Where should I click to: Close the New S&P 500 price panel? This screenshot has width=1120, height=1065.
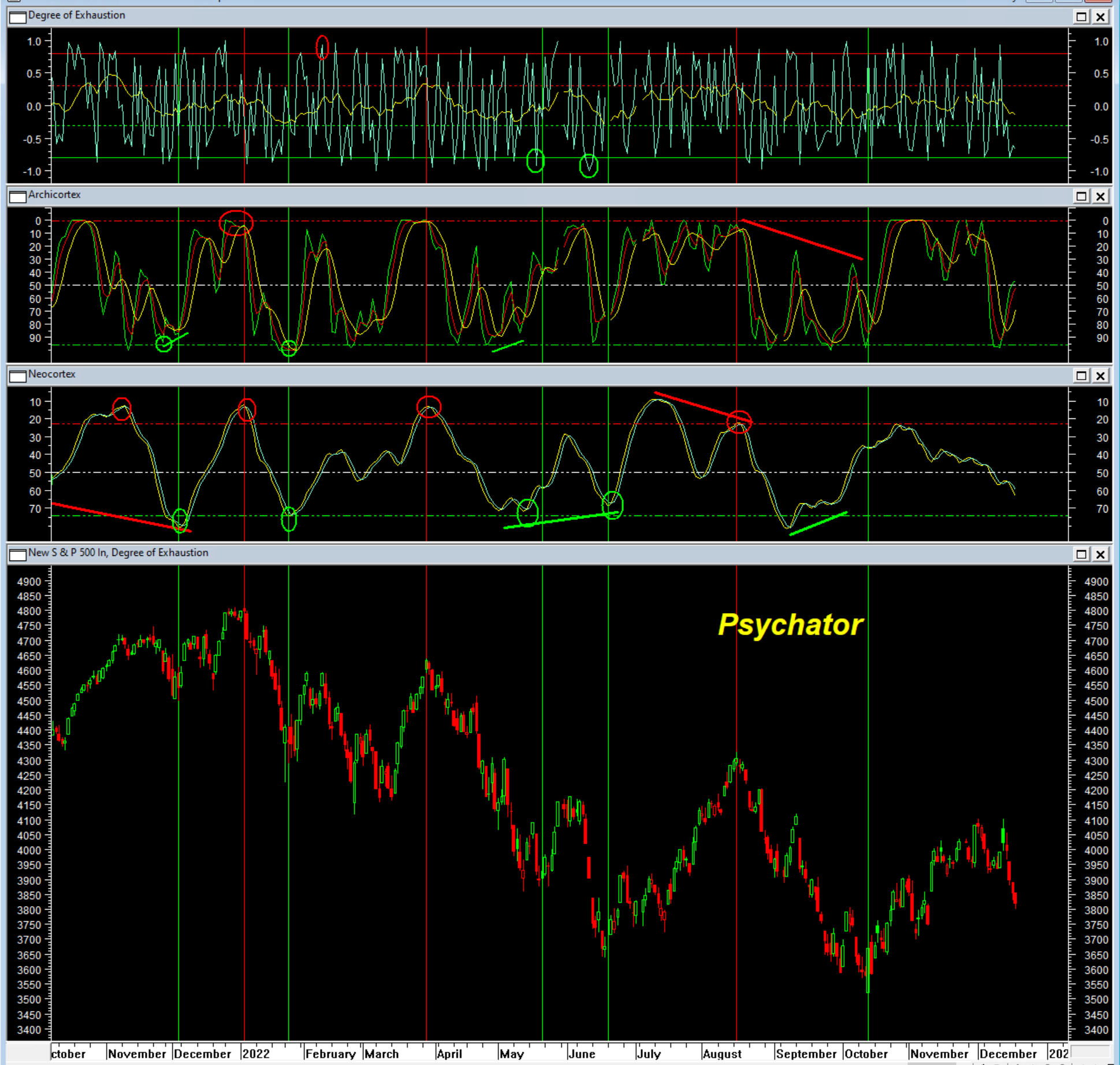click(x=1101, y=554)
